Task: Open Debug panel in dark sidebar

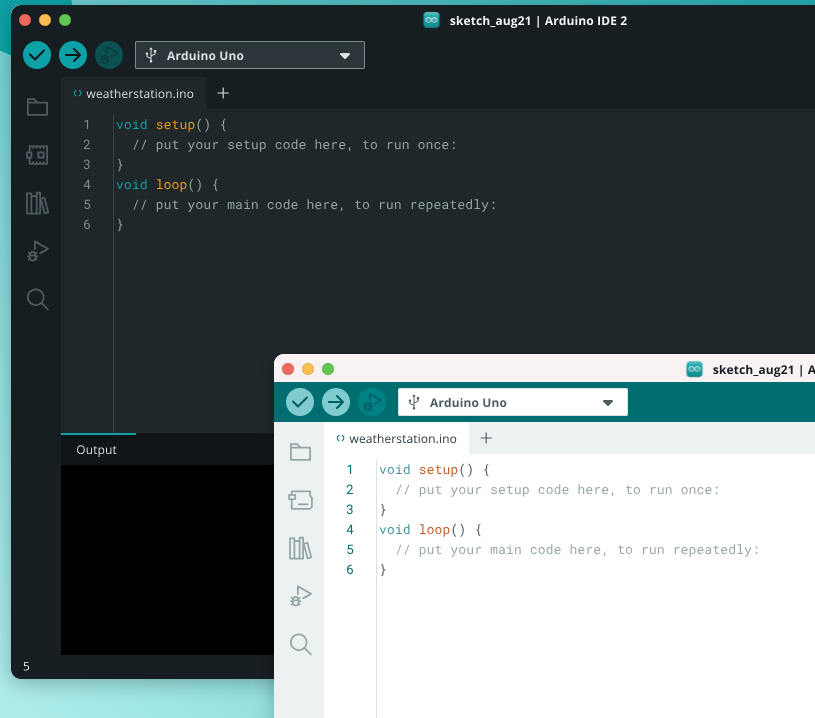Action: (37, 251)
